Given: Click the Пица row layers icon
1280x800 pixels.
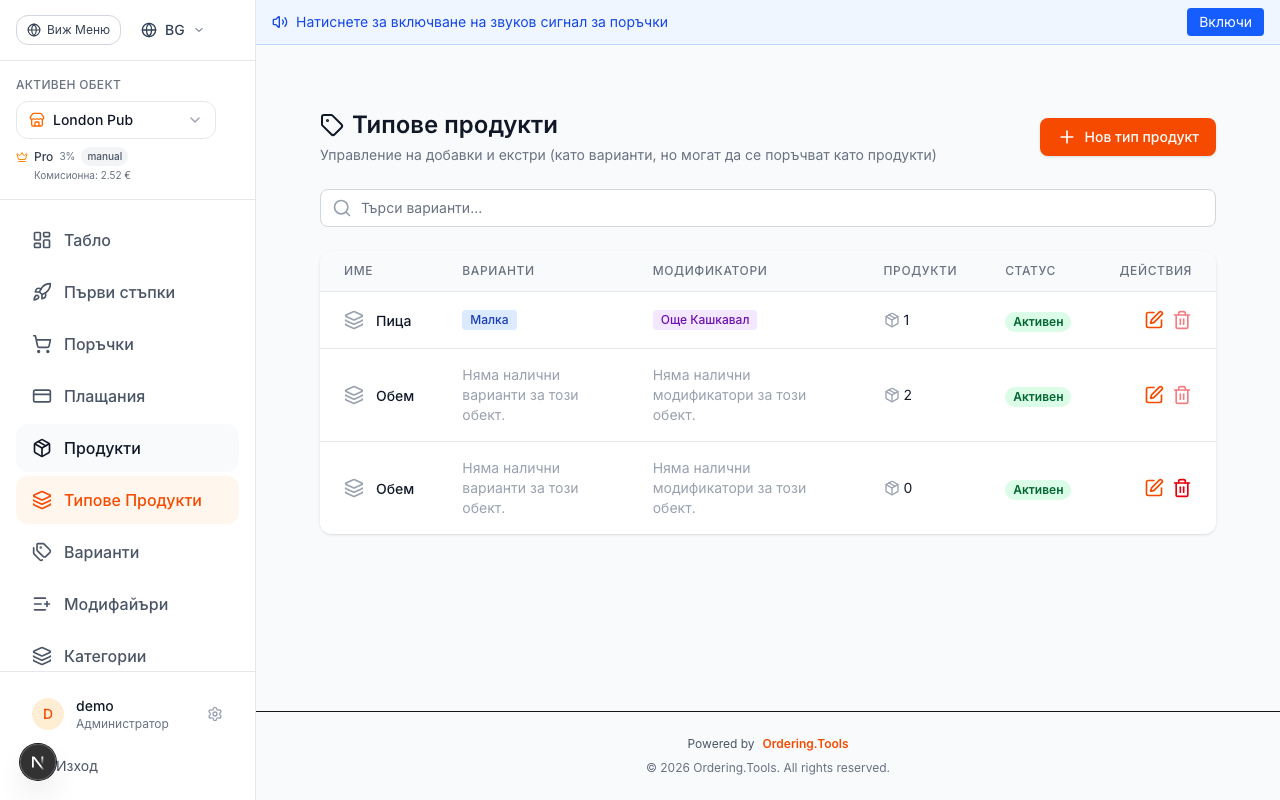Looking at the screenshot, I should (x=354, y=320).
